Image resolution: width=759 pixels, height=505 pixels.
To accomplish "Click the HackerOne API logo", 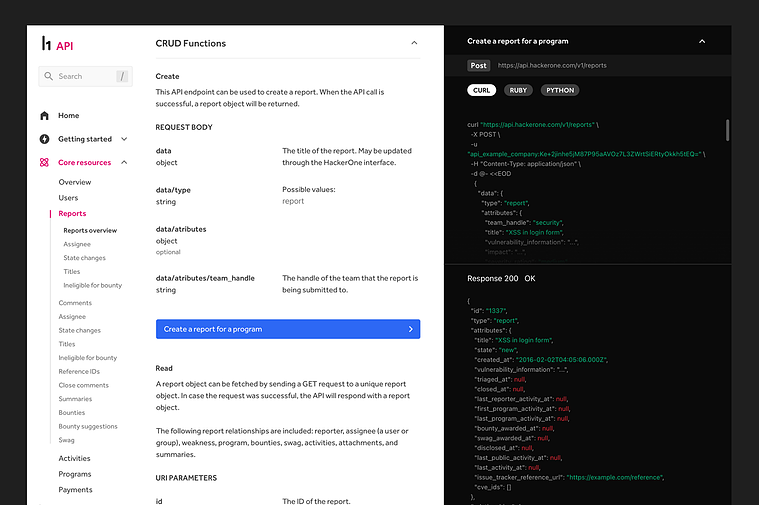I will click(57, 44).
